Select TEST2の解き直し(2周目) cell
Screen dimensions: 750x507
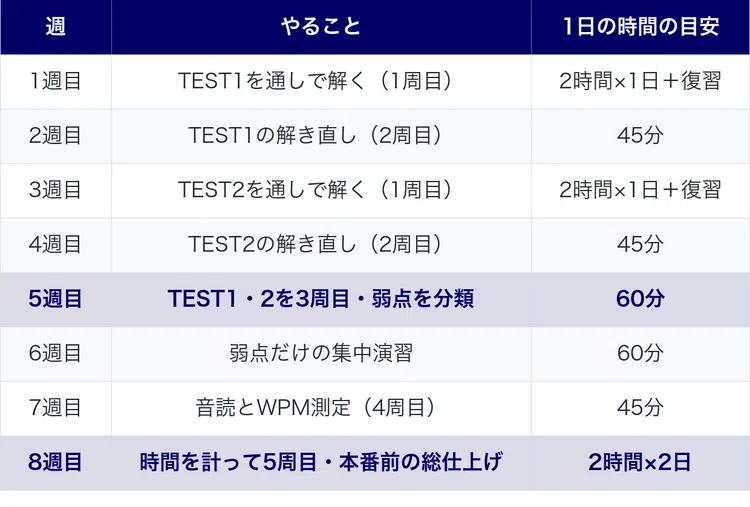coord(321,245)
